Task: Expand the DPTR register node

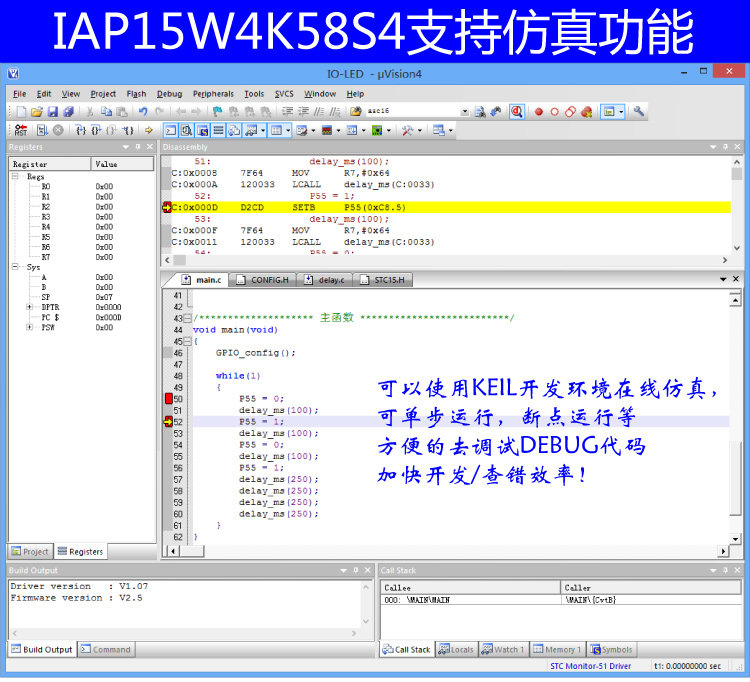Action: [x=29, y=308]
